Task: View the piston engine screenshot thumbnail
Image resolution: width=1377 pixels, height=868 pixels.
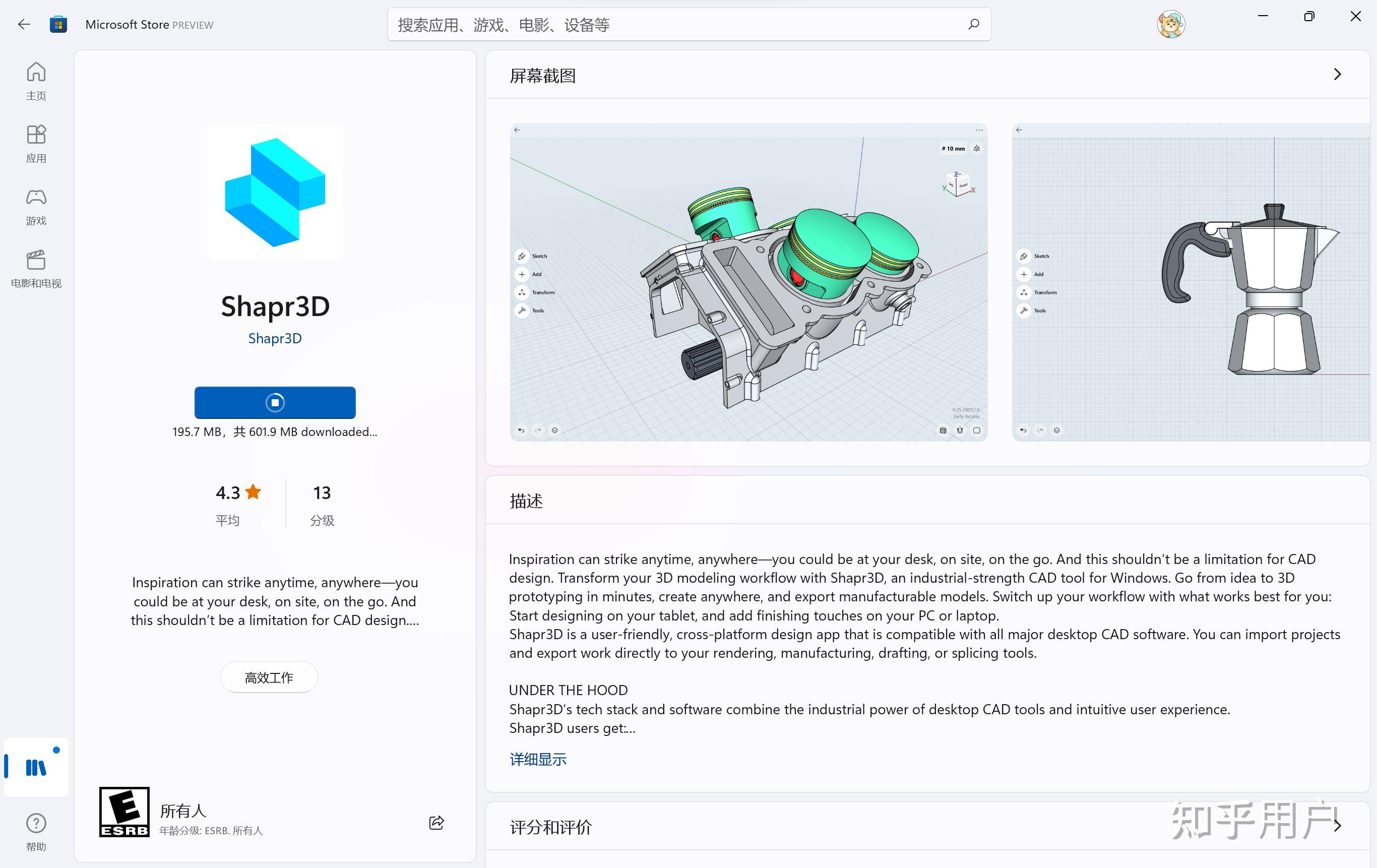Action: point(748,281)
